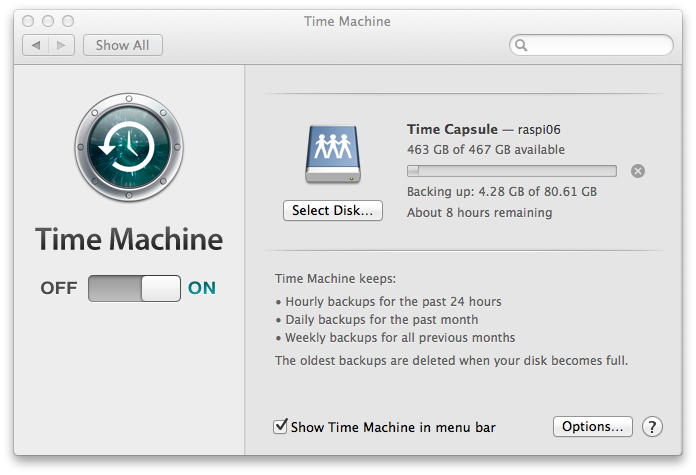Click 'The oldest backups are deleted' sentence
The height and width of the screenshot is (475, 696).
point(451,360)
